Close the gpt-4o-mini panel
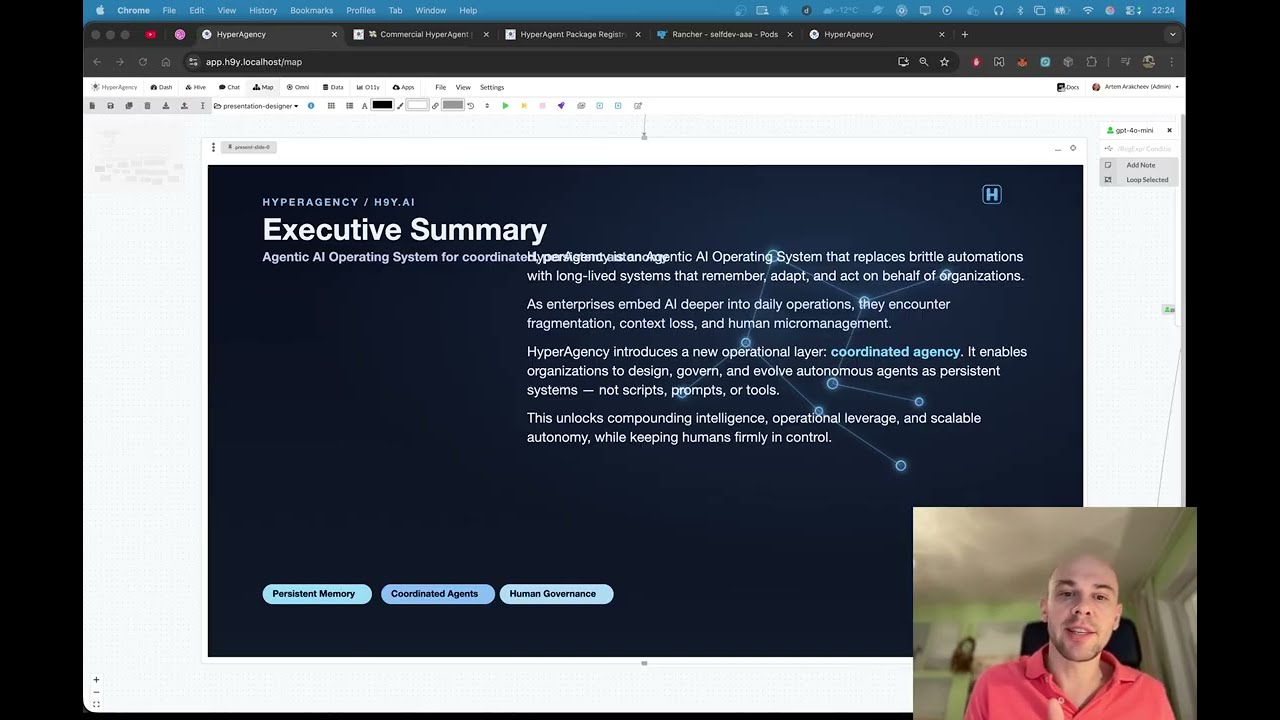This screenshot has height=720, width=1280. (x=1169, y=130)
